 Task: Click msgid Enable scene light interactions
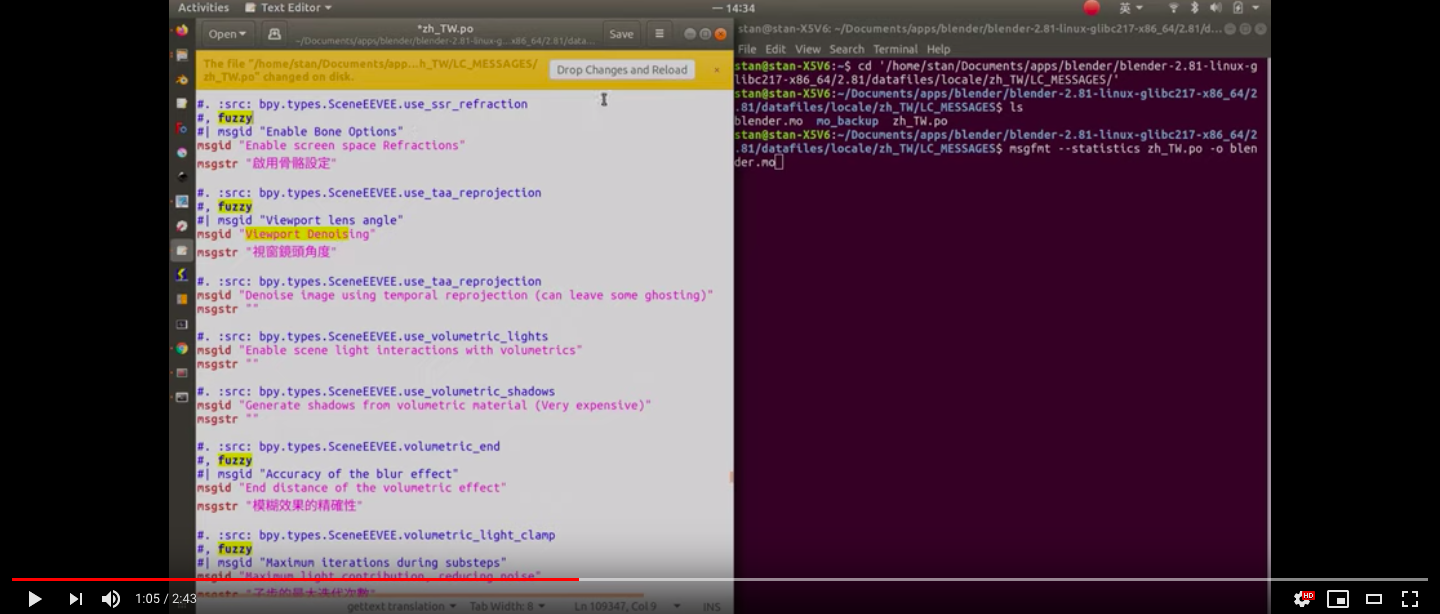(389, 351)
